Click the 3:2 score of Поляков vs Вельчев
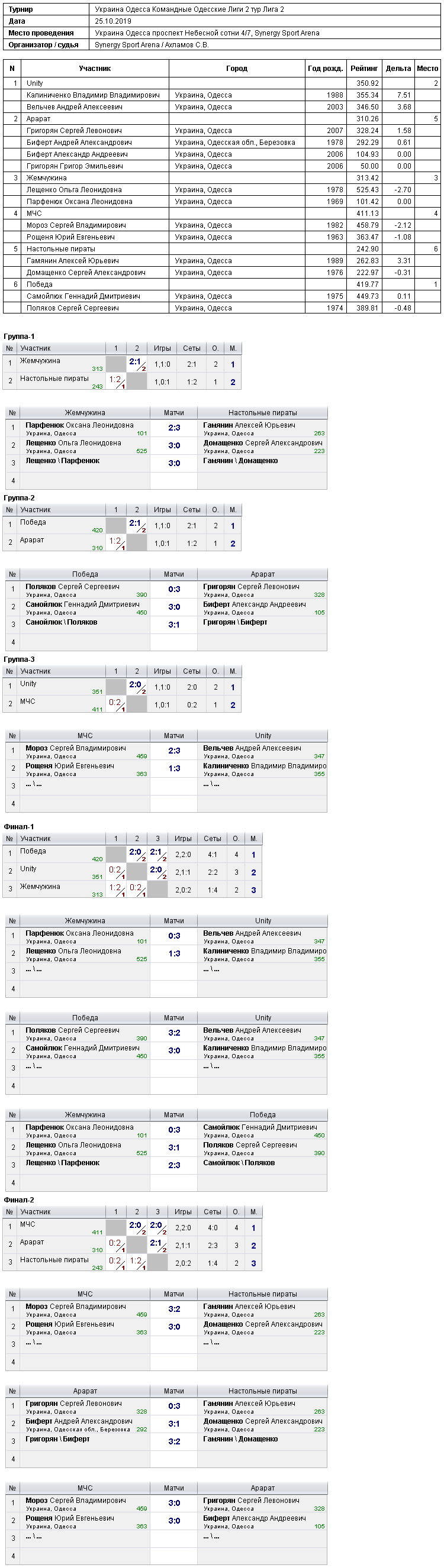Viewport: 444px width, 1568px height. coord(174,1033)
